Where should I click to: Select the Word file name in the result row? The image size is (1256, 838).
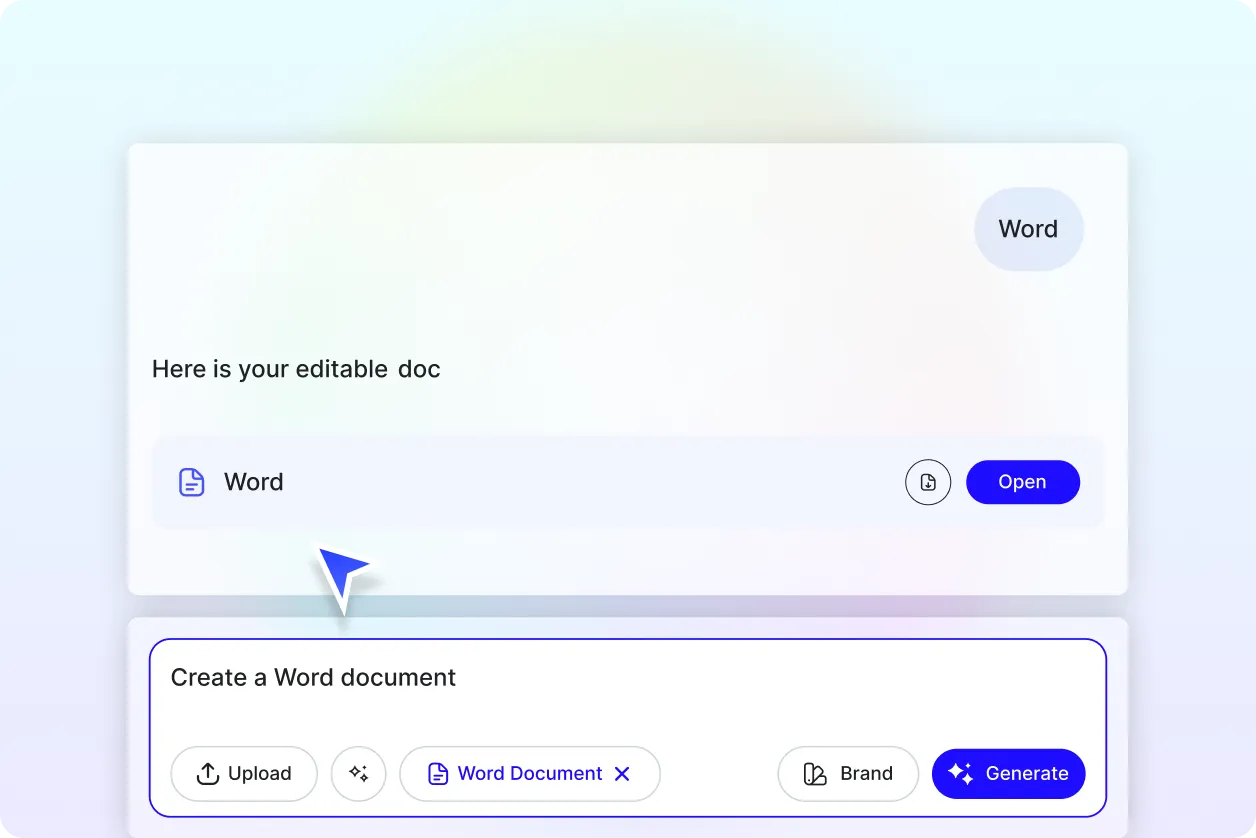tap(254, 482)
